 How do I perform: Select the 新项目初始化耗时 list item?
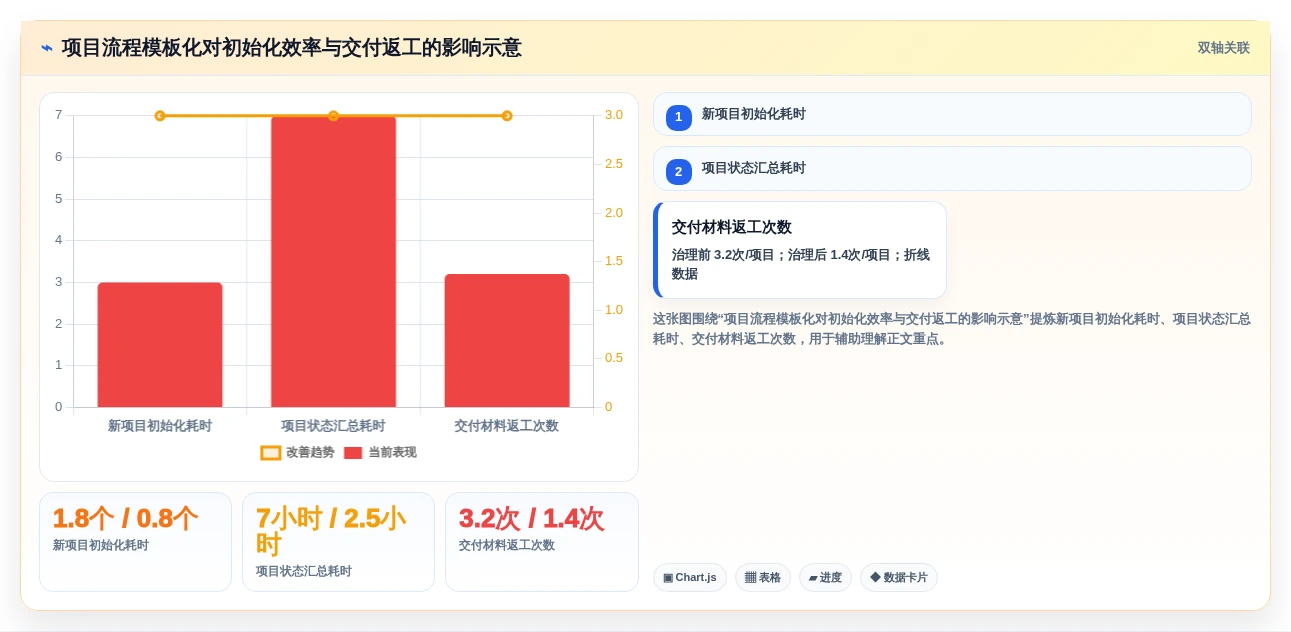click(x=952, y=114)
